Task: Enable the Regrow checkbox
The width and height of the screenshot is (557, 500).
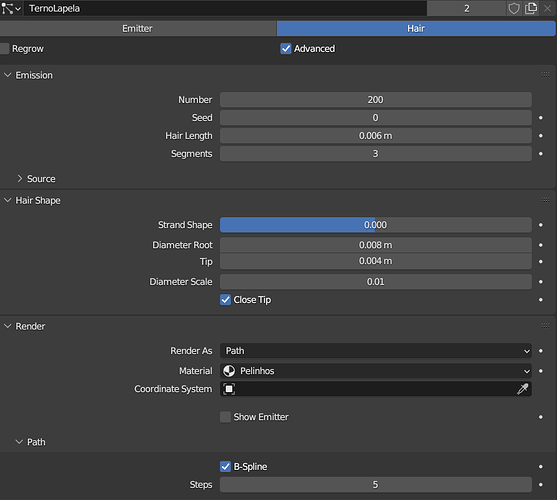Action: 5,49
